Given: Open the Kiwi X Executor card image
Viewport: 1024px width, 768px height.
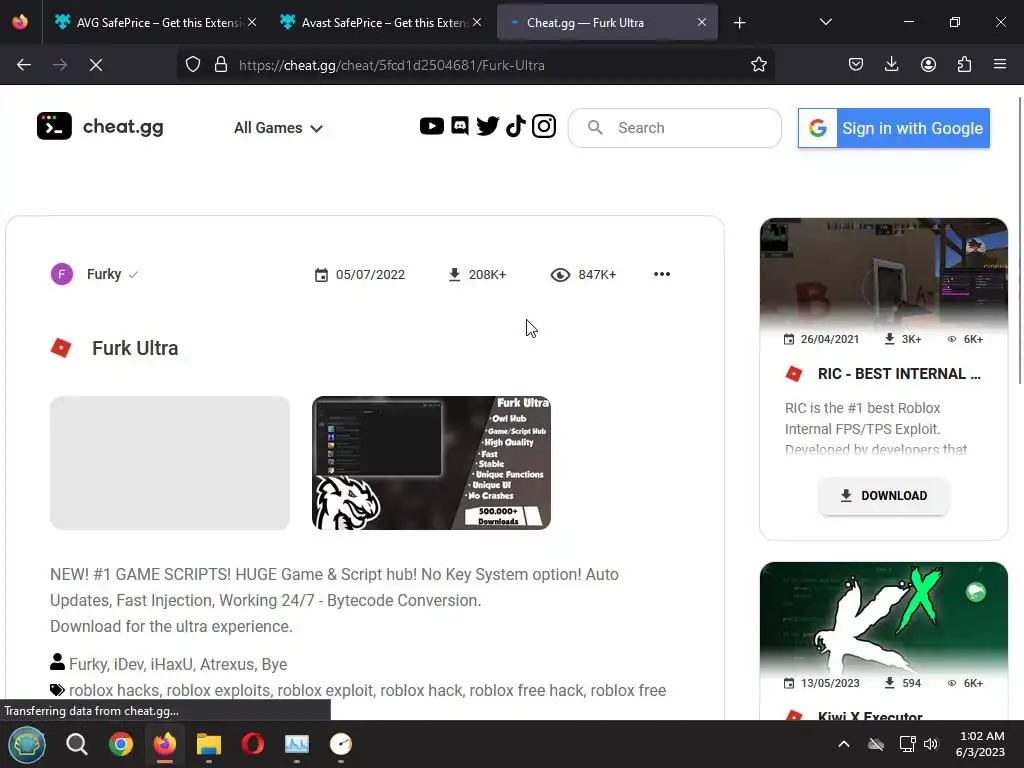Looking at the screenshot, I should (x=884, y=617).
